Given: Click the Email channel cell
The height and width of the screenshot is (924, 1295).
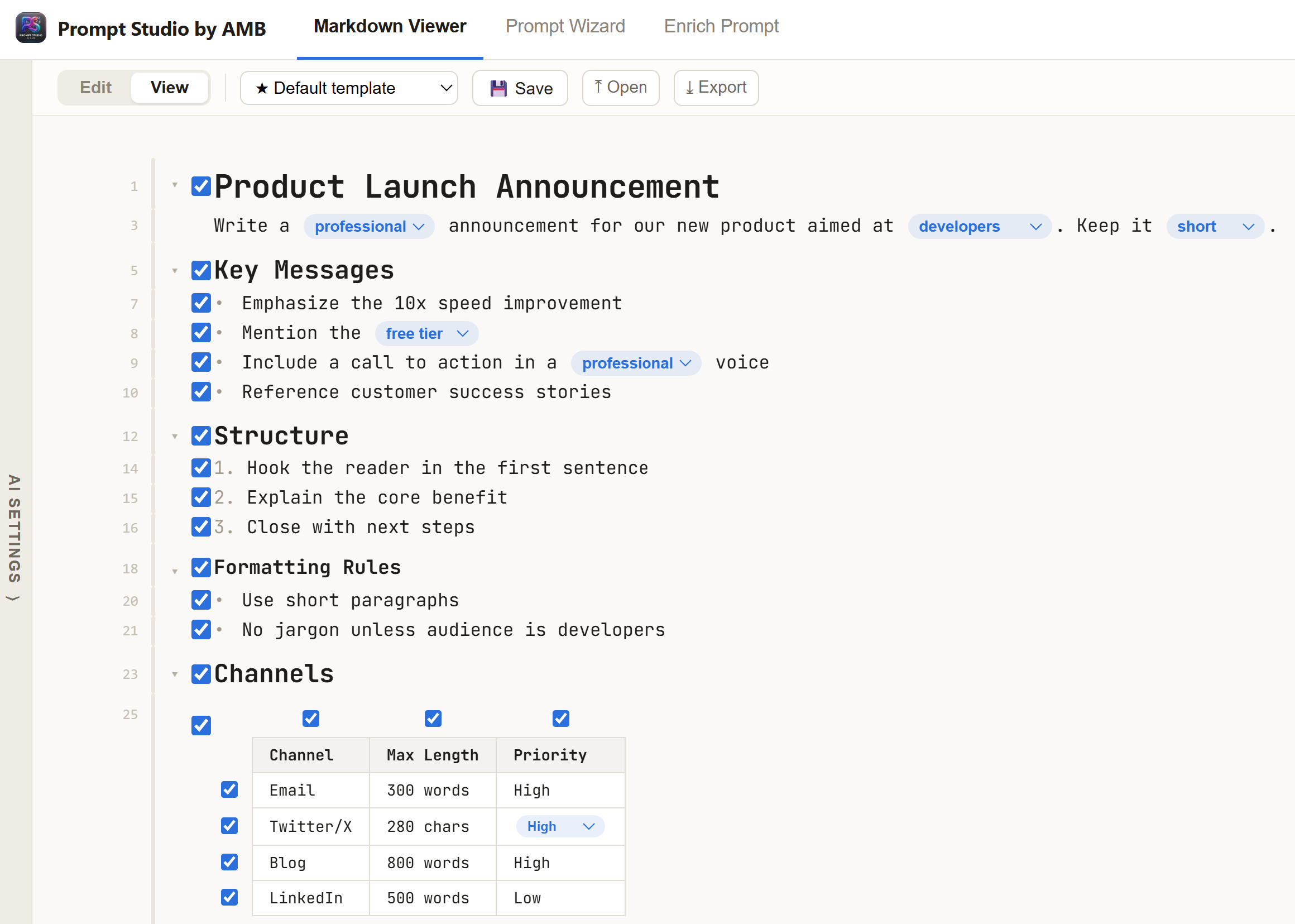Looking at the screenshot, I should (311, 791).
